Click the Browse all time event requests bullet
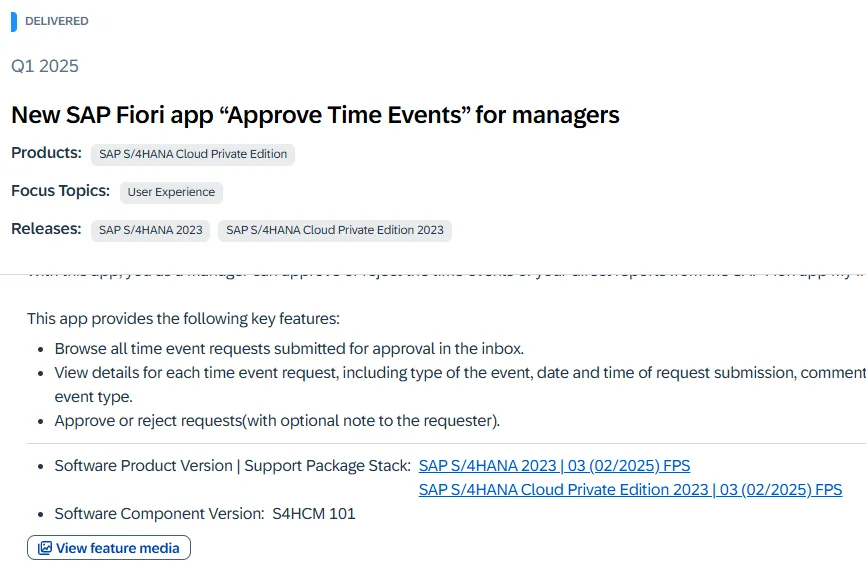 (289, 349)
